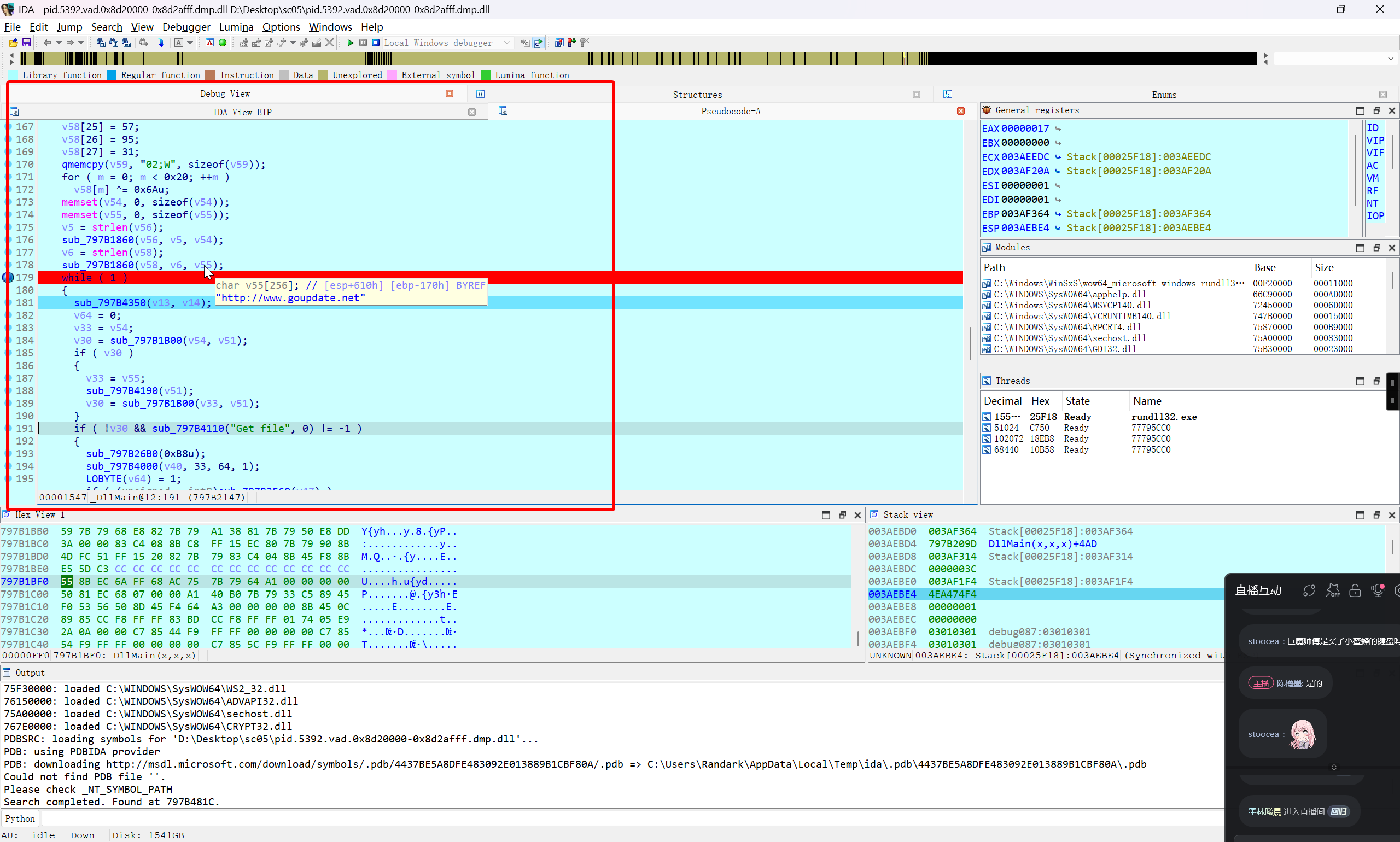Expand the back navigation history dropdown
This screenshot has width=1400, height=842.
point(59,43)
